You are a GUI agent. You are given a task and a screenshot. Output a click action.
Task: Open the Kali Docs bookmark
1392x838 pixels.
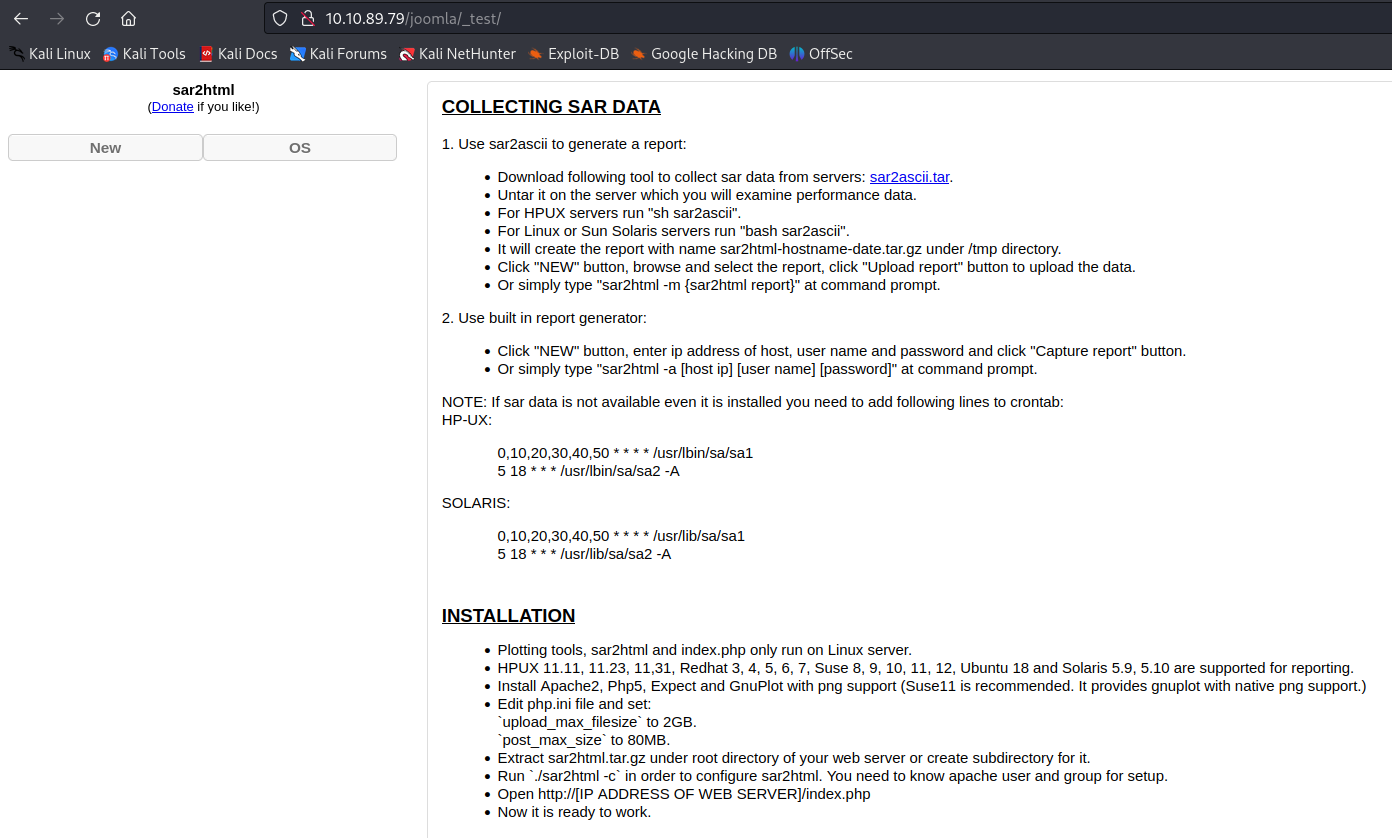pos(238,53)
